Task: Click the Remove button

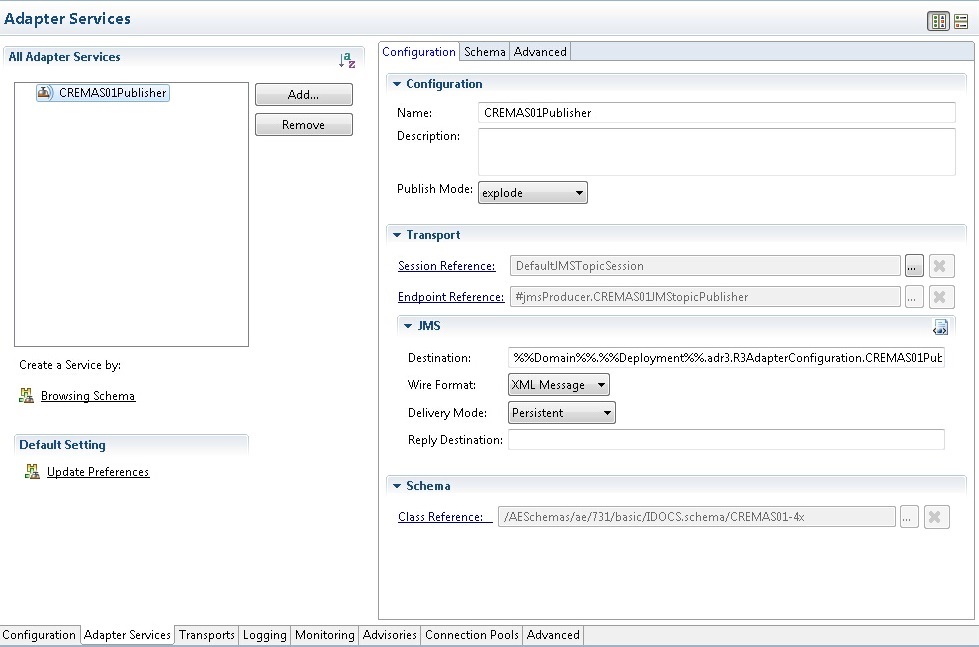Action: click(x=303, y=125)
